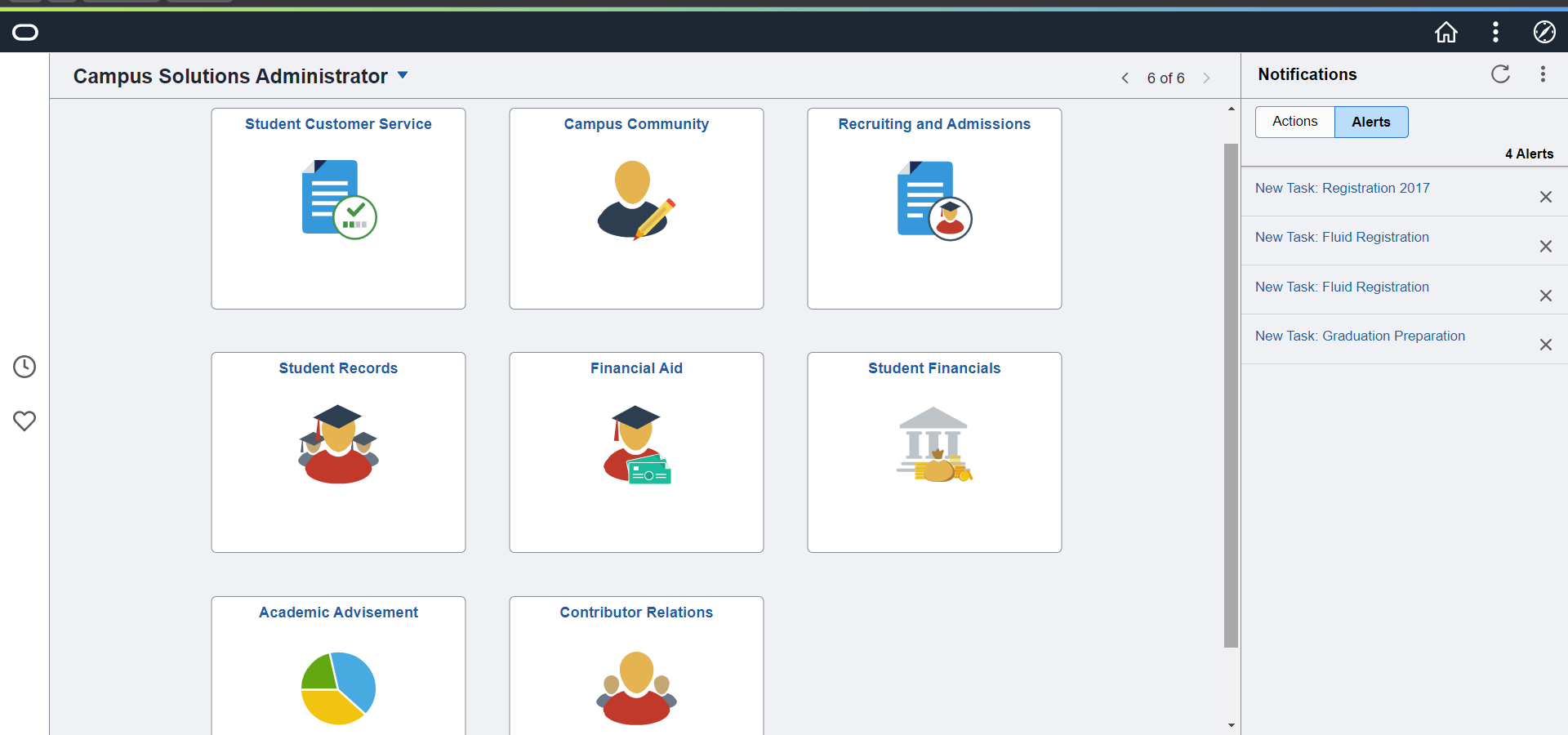This screenshot has width=1568, height=735.
Task: Open the Notifications panel options menu
Action: [x=1543, y=74]
